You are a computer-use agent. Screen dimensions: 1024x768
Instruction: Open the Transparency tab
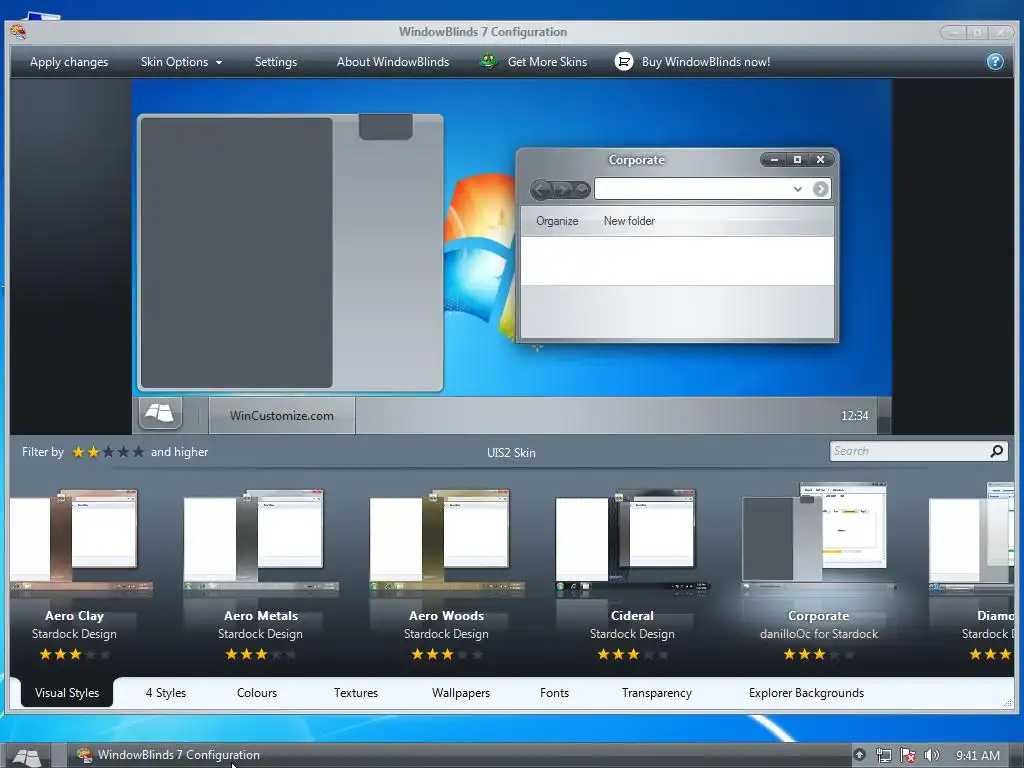[x=657, y=693]
